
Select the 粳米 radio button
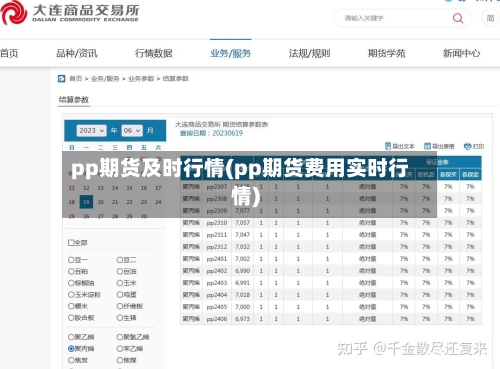(71, 306)
